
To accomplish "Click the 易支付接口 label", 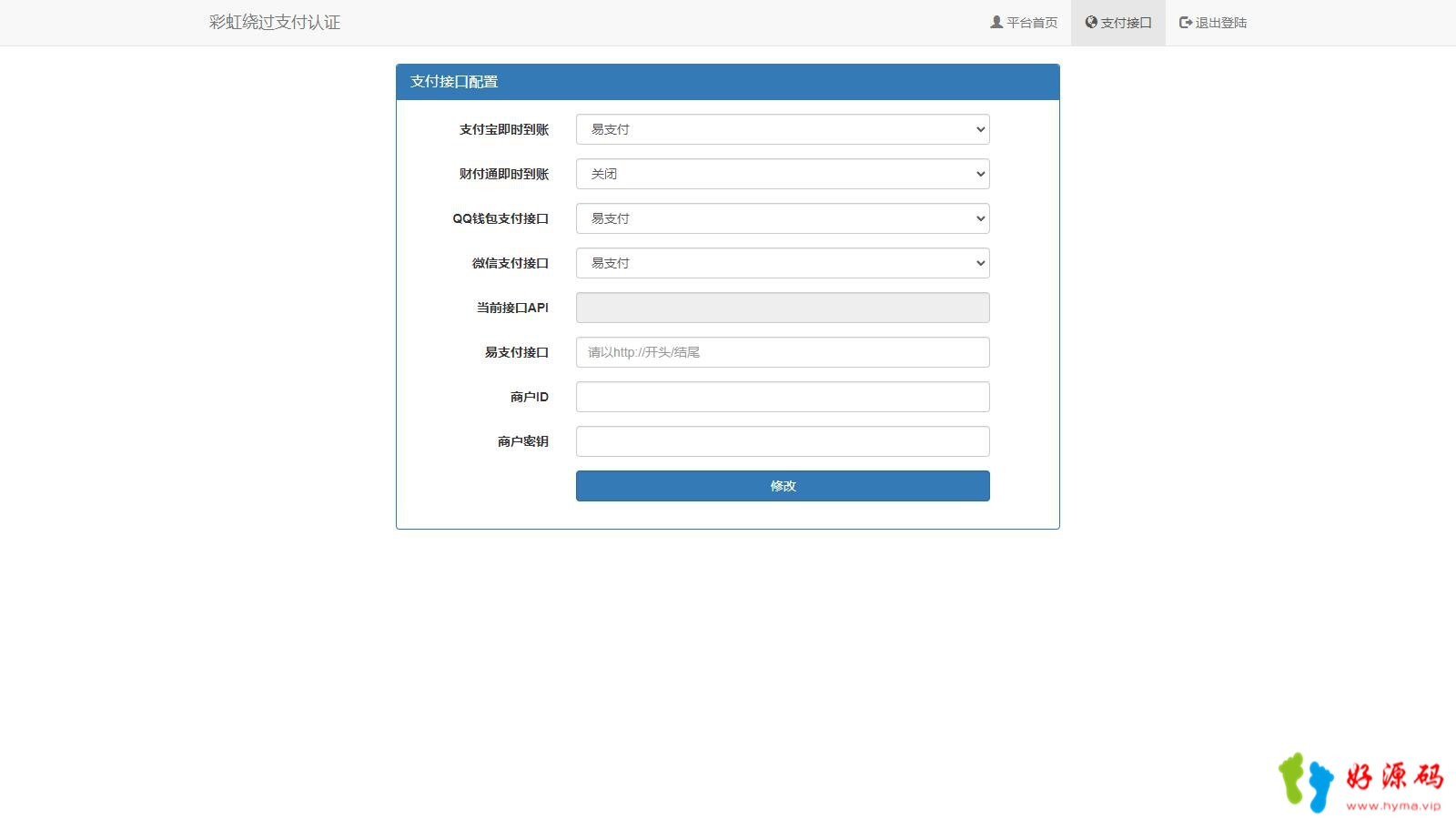I will (517, 352).
